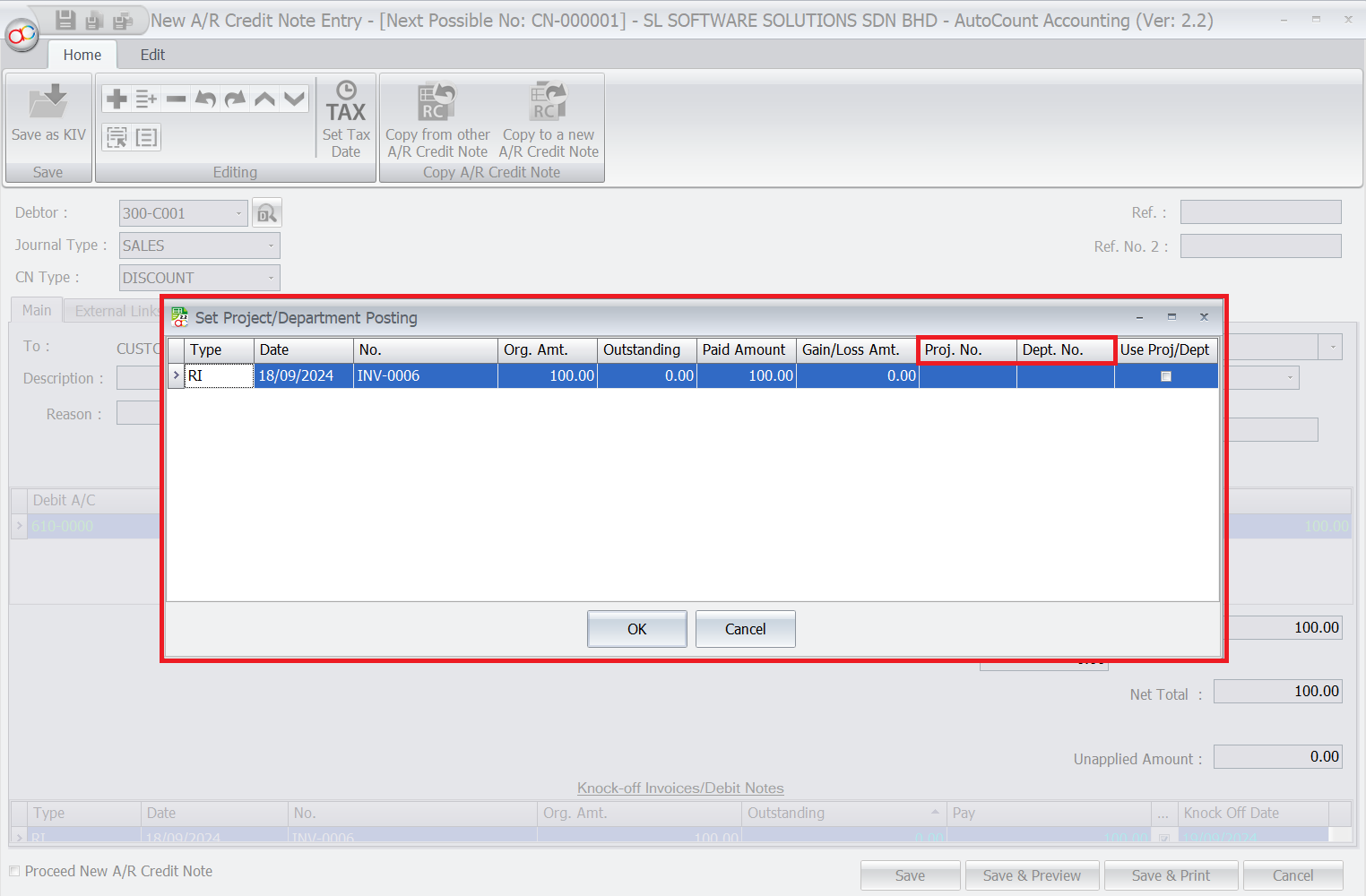Image resolution: width=1366 pixels, height=896 pixels.
Task: Click the move-up chevron in the Editing group
Action: (264, 99)
